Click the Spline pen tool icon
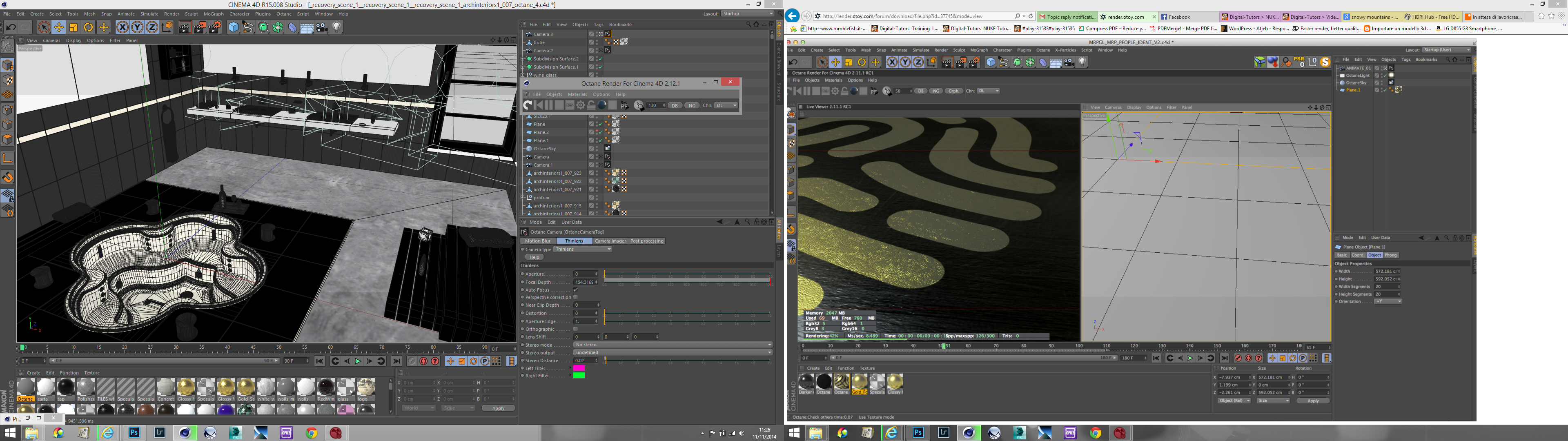1568x441 pixels. (248, 27)
